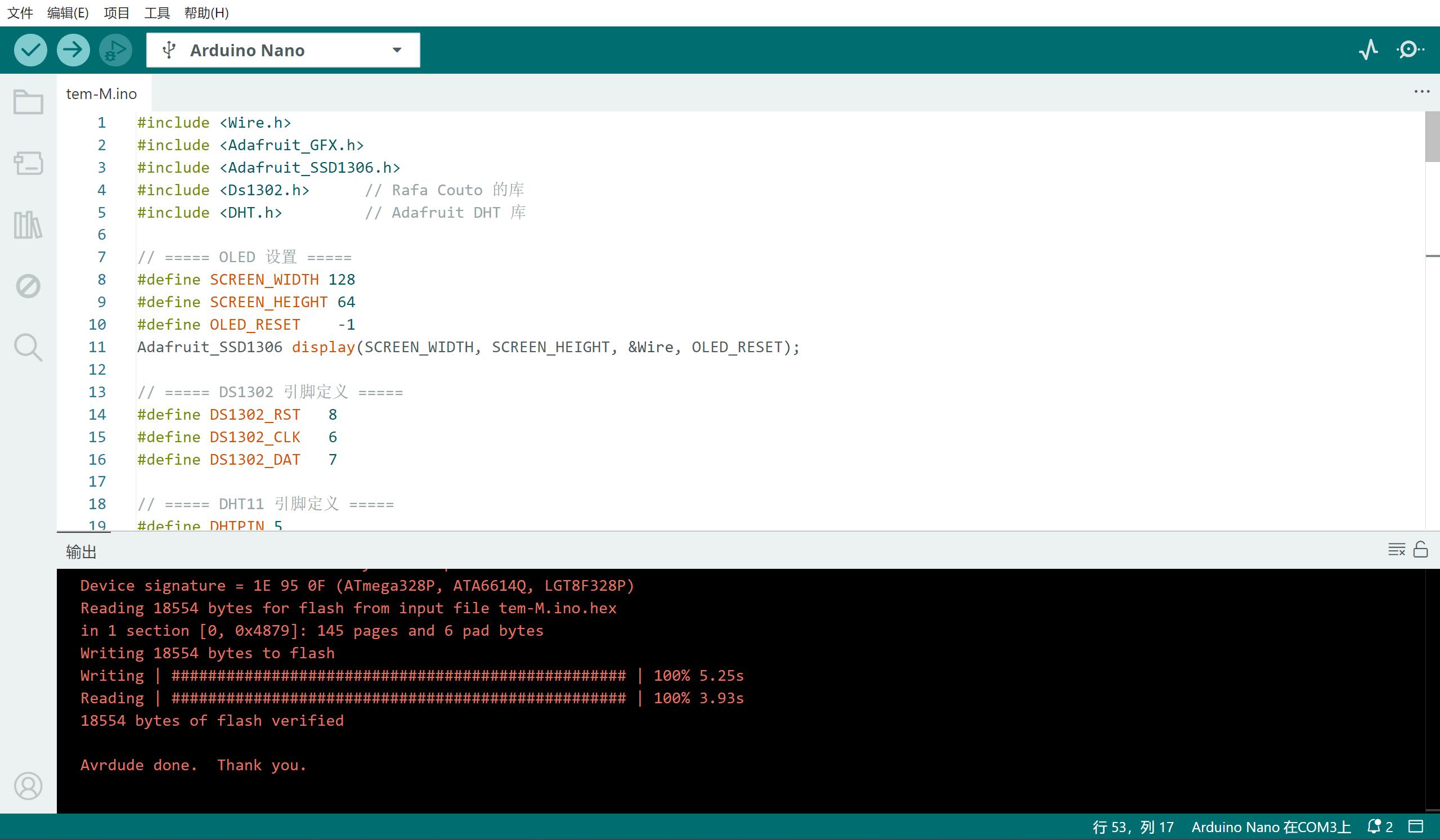Click the 145 pages section output line
Viewport: 1440px width, 840px height.
coord(312,631)
